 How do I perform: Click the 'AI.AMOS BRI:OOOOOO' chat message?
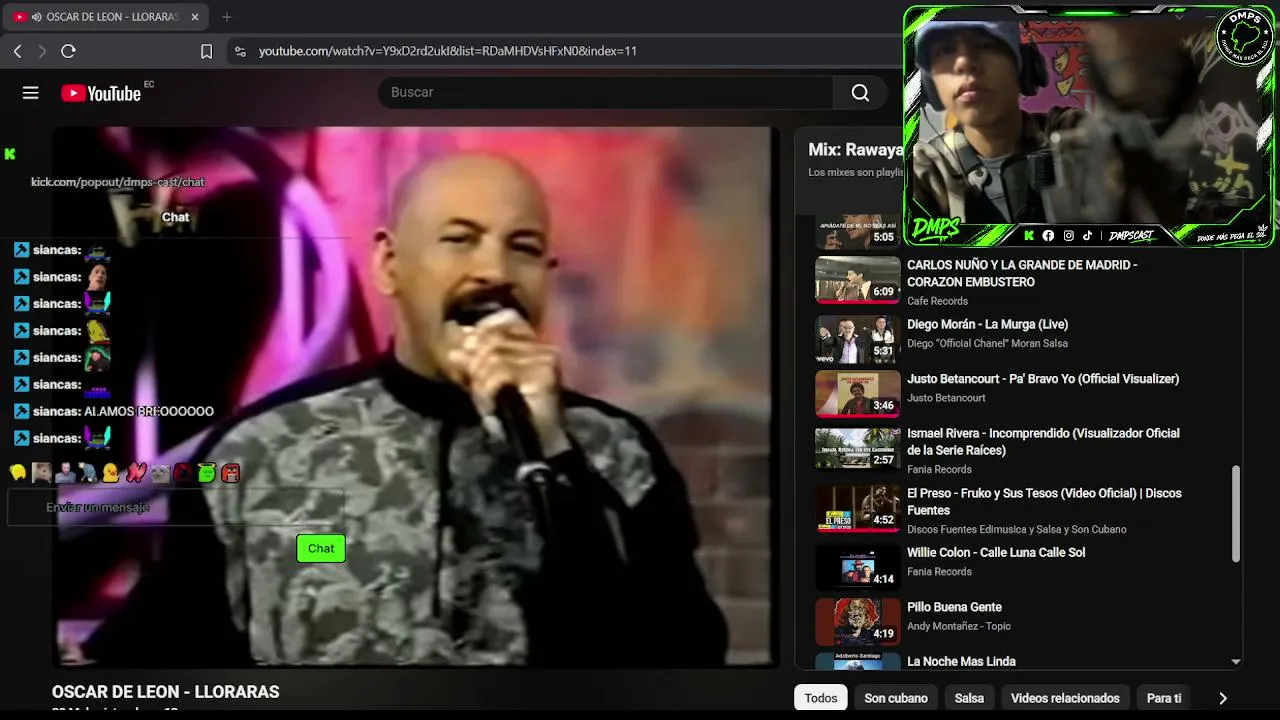click(x=149, y=411)
